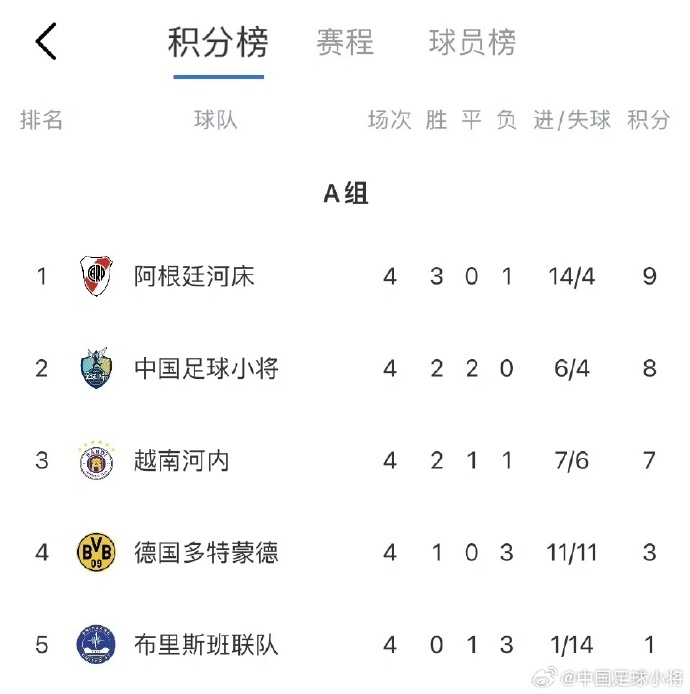Open 阿根廷河床 team page

(194, 276)
